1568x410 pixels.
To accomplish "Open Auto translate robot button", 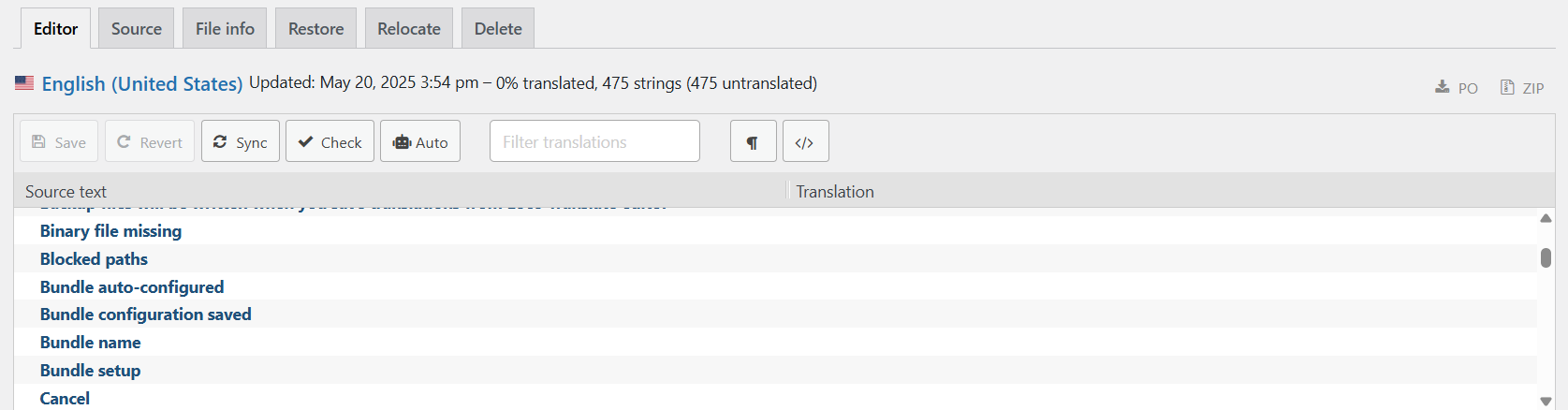I will (420, 141).
